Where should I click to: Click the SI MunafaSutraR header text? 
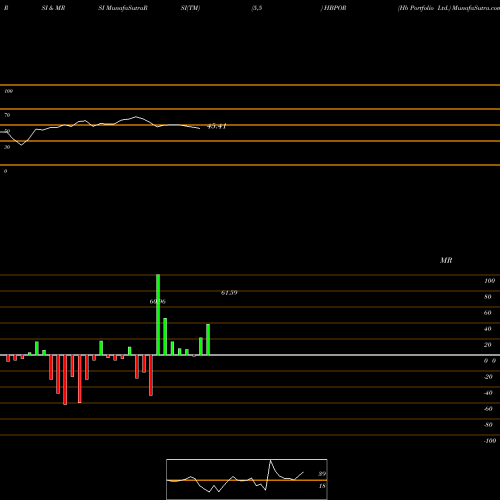tap(123, 8)
